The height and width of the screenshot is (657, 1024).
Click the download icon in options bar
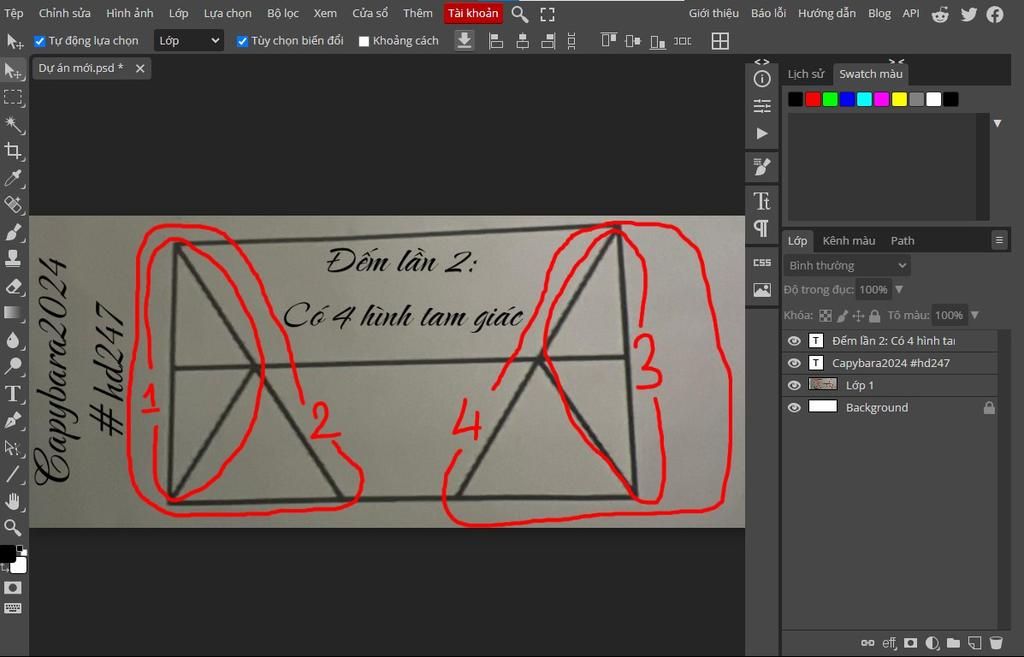click(x=464, y=40)
